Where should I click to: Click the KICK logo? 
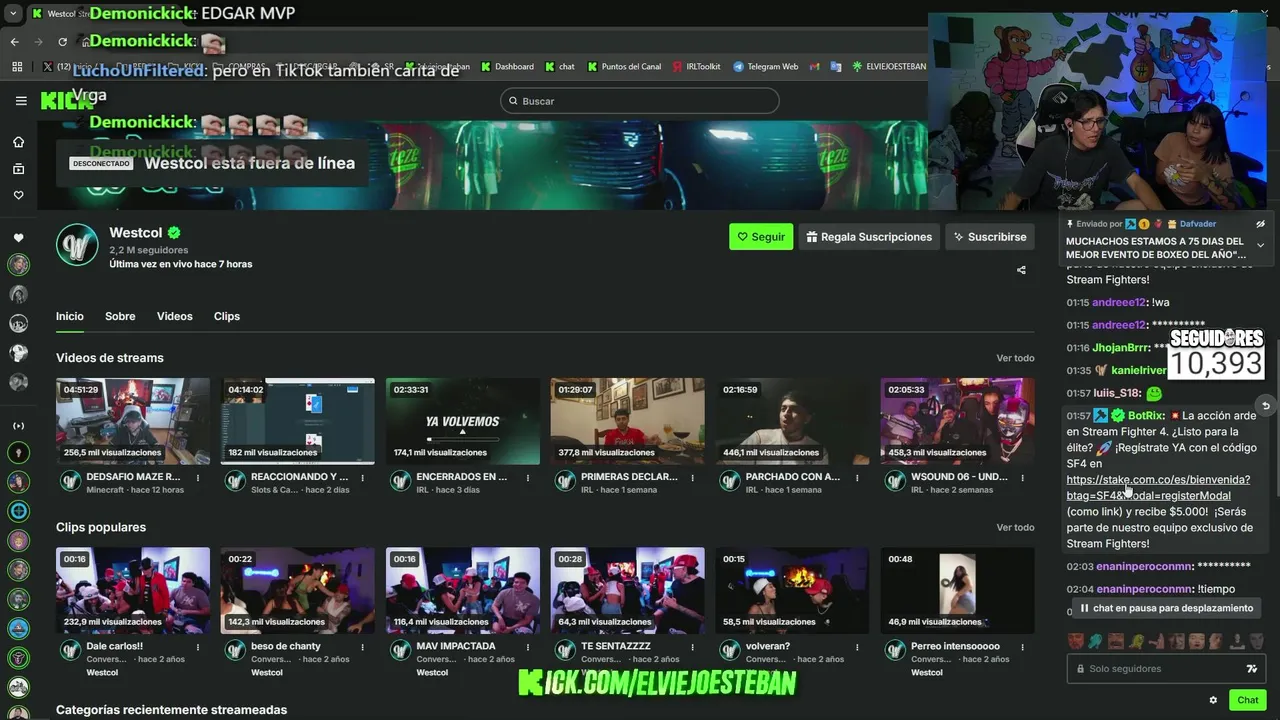tap(67, 101)
